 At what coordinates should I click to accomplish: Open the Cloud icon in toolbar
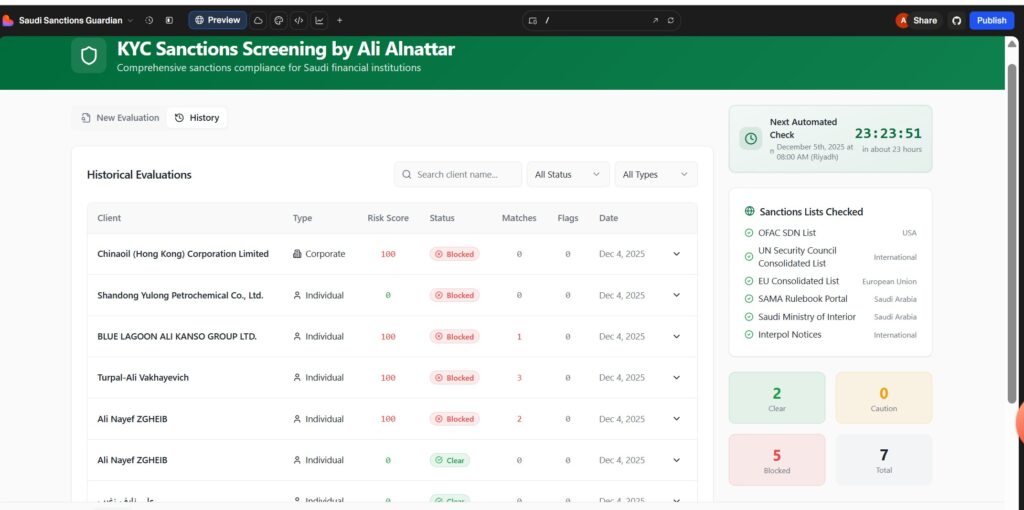tap(258, 20)
